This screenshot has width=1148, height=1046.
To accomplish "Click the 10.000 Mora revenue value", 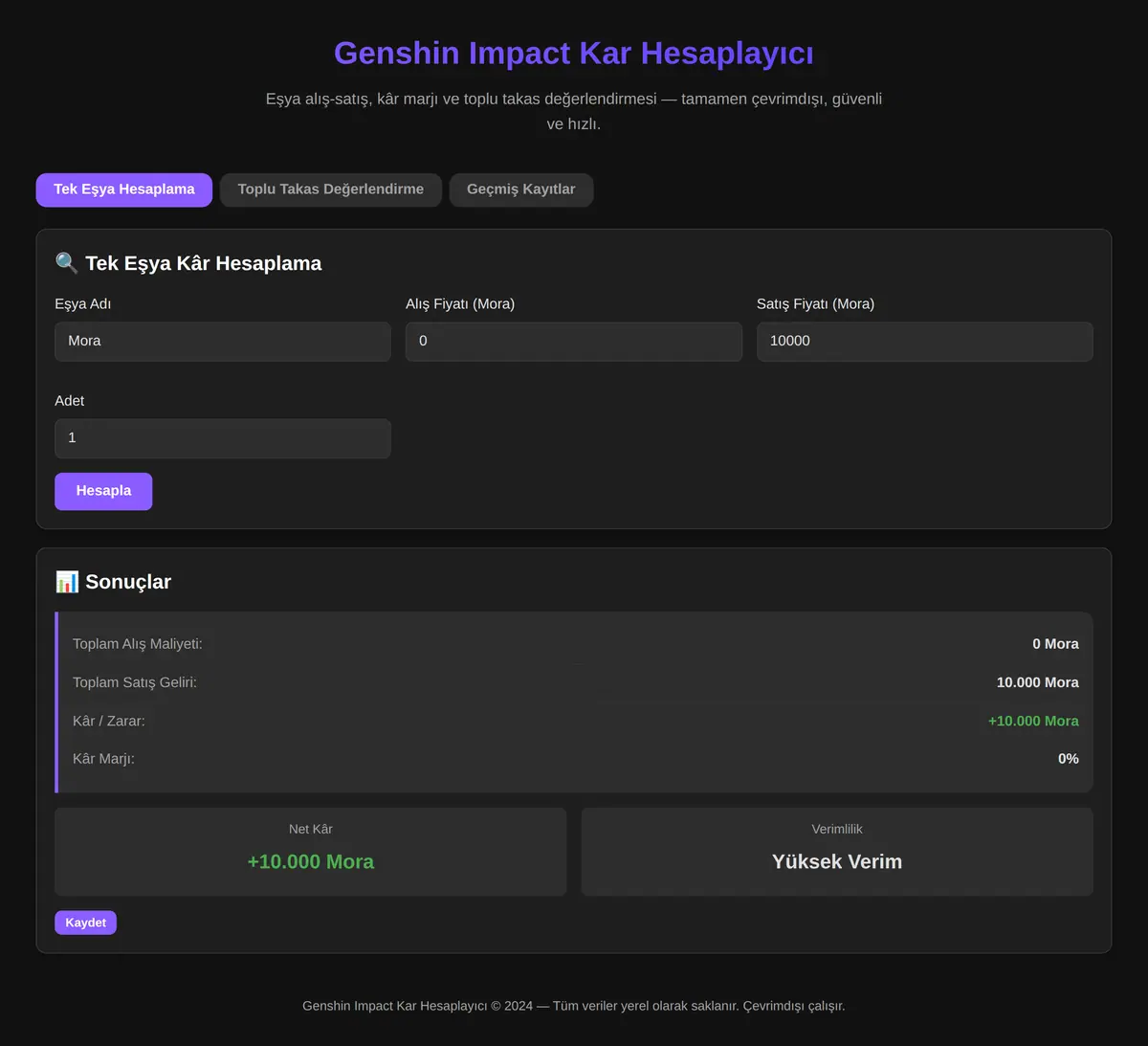I will [x=1038, y=682].
